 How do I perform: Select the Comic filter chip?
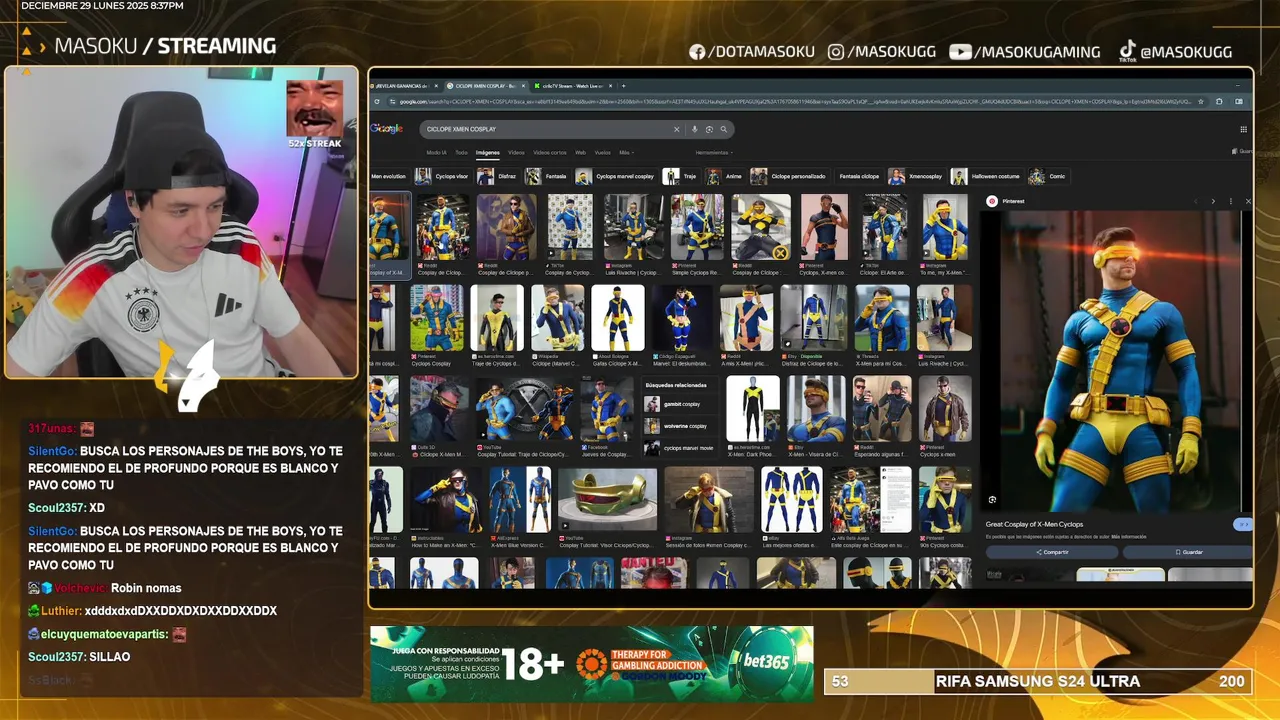tap(1048, 176)
